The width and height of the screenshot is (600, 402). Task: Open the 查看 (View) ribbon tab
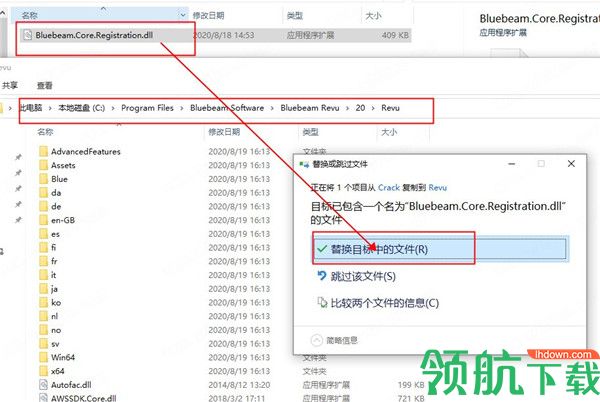pyautogui.click(x=45, y=85)
